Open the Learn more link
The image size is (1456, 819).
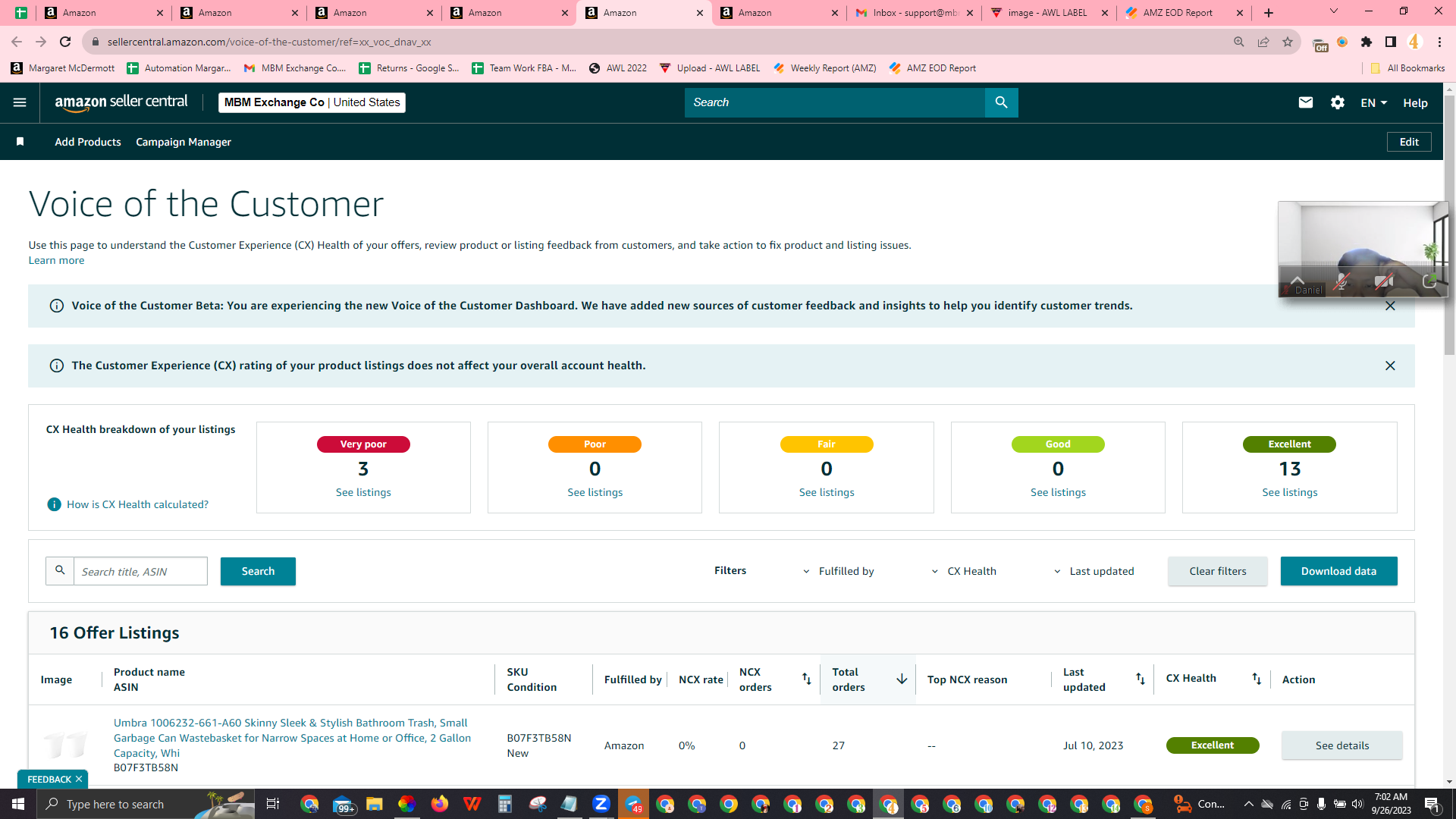(56, 260)
